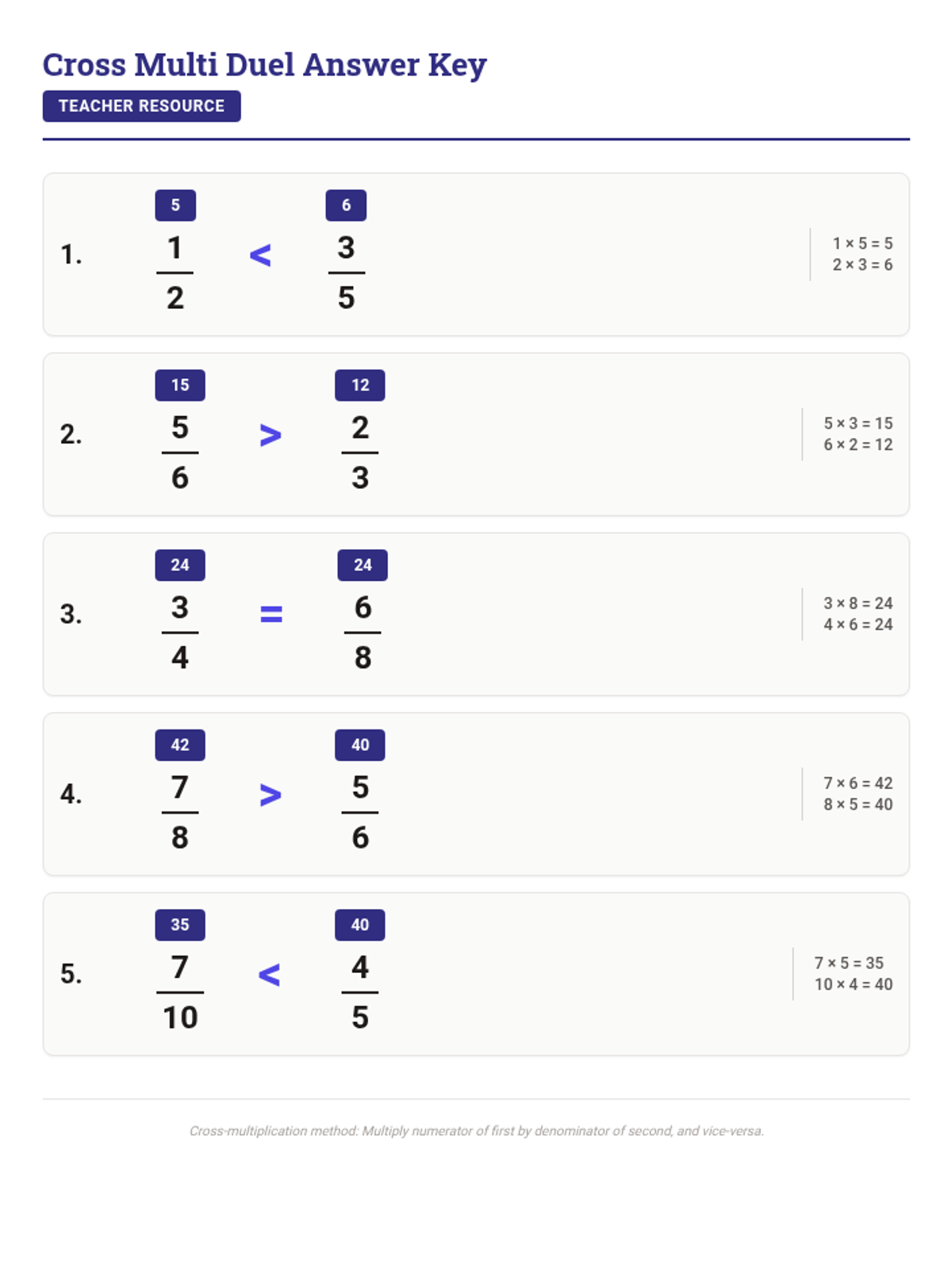Click the 35 badge above fraction 7/10
Image resolution: width=952 pixels, height=1270 pixels.
pos(180,925)
